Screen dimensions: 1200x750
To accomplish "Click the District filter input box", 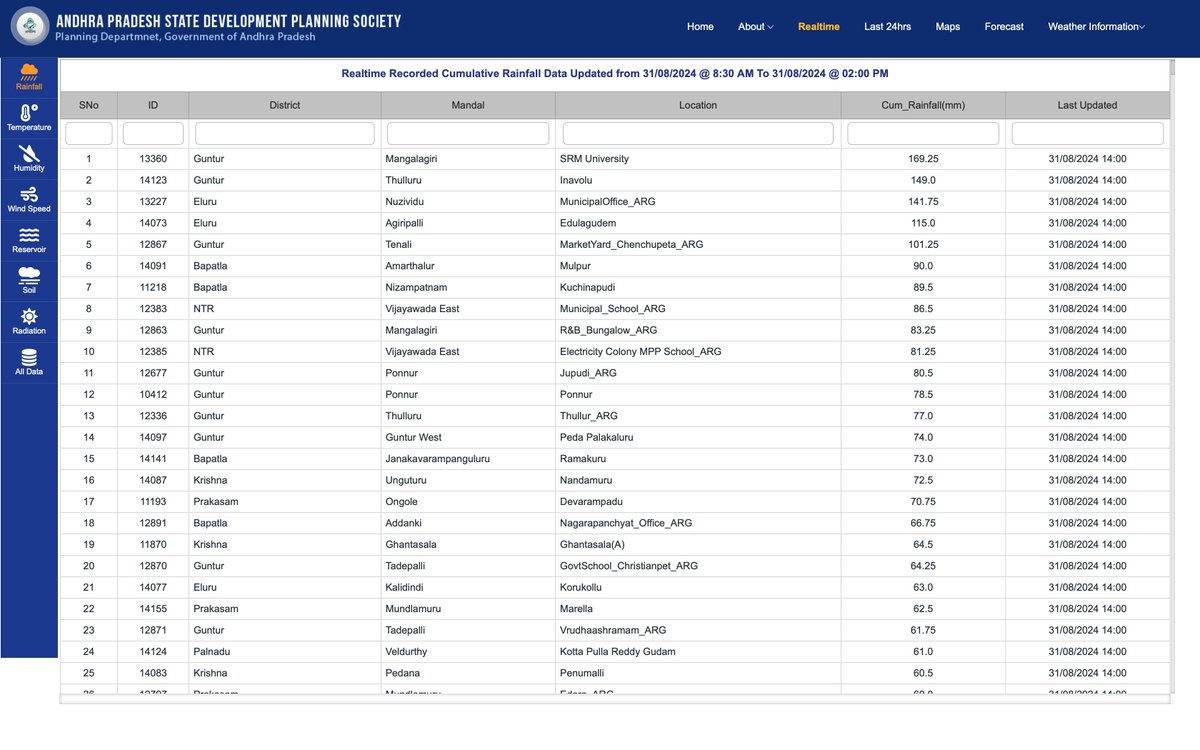I will click(285, 134).
